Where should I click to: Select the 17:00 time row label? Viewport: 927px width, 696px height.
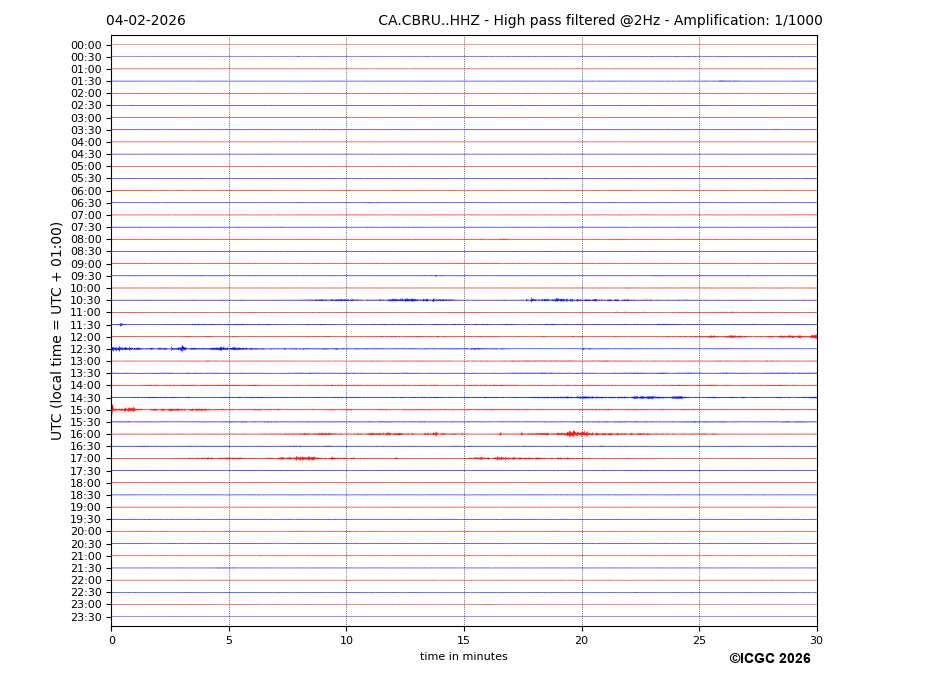pos(85,458)
